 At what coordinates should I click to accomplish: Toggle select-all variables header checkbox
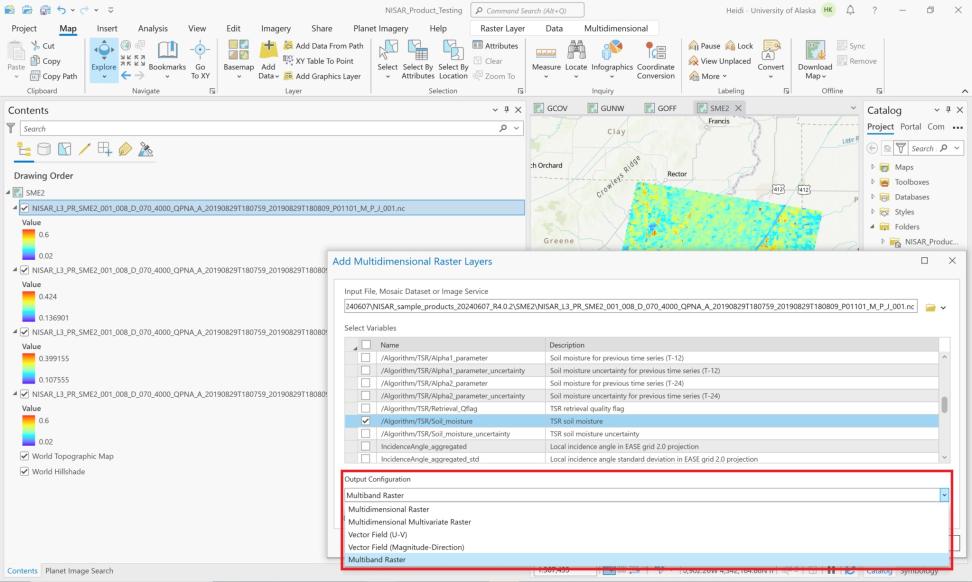click(366, 345)
